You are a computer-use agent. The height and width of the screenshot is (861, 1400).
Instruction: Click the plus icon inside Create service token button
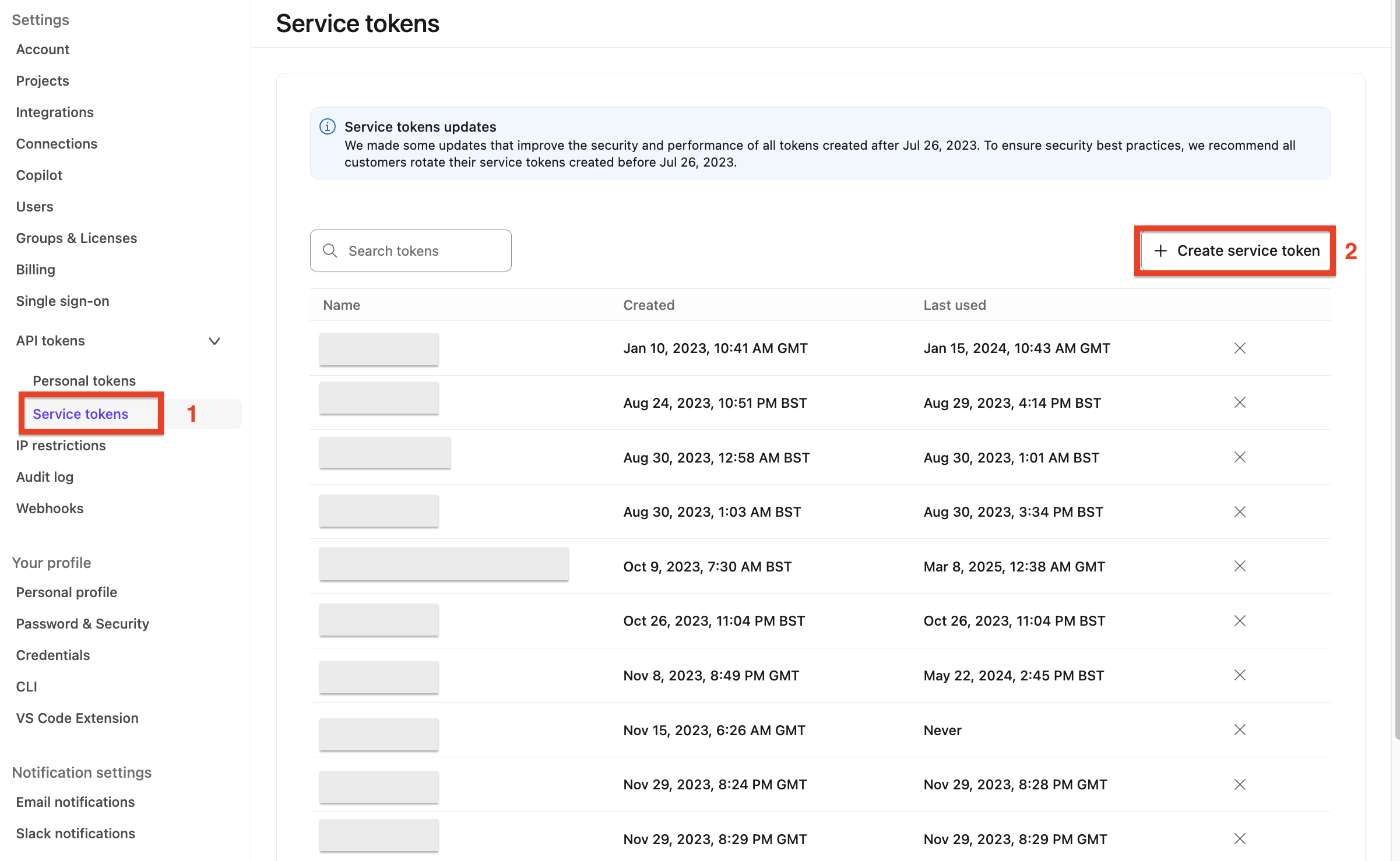(x=1161, y=250)
